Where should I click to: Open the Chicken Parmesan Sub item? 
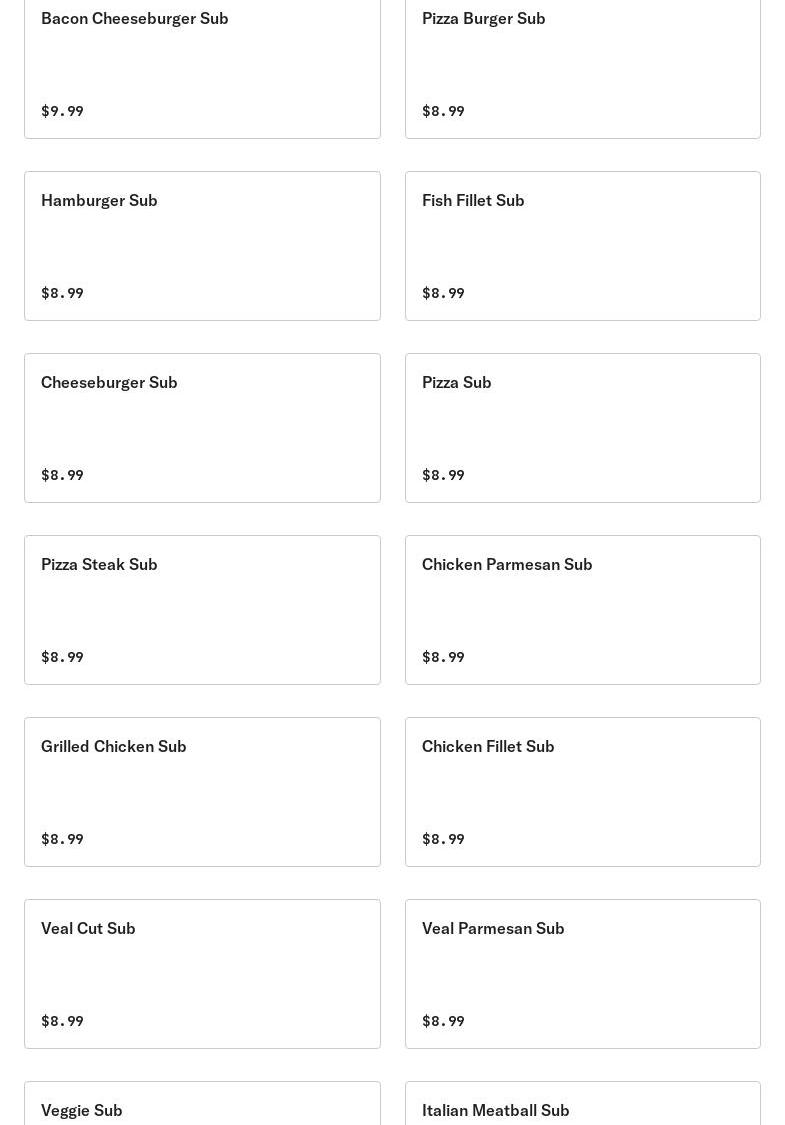582,610
